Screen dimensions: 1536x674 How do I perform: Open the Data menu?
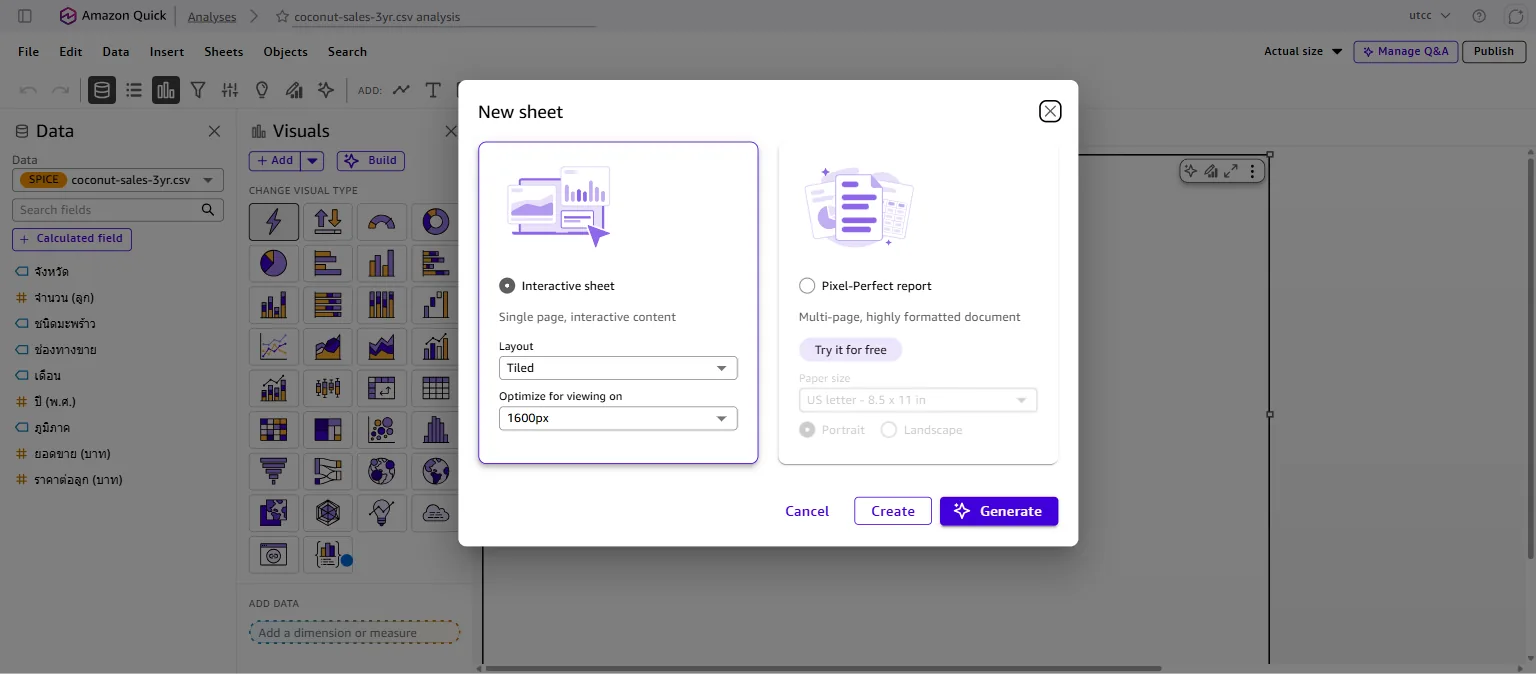(116, 52)
